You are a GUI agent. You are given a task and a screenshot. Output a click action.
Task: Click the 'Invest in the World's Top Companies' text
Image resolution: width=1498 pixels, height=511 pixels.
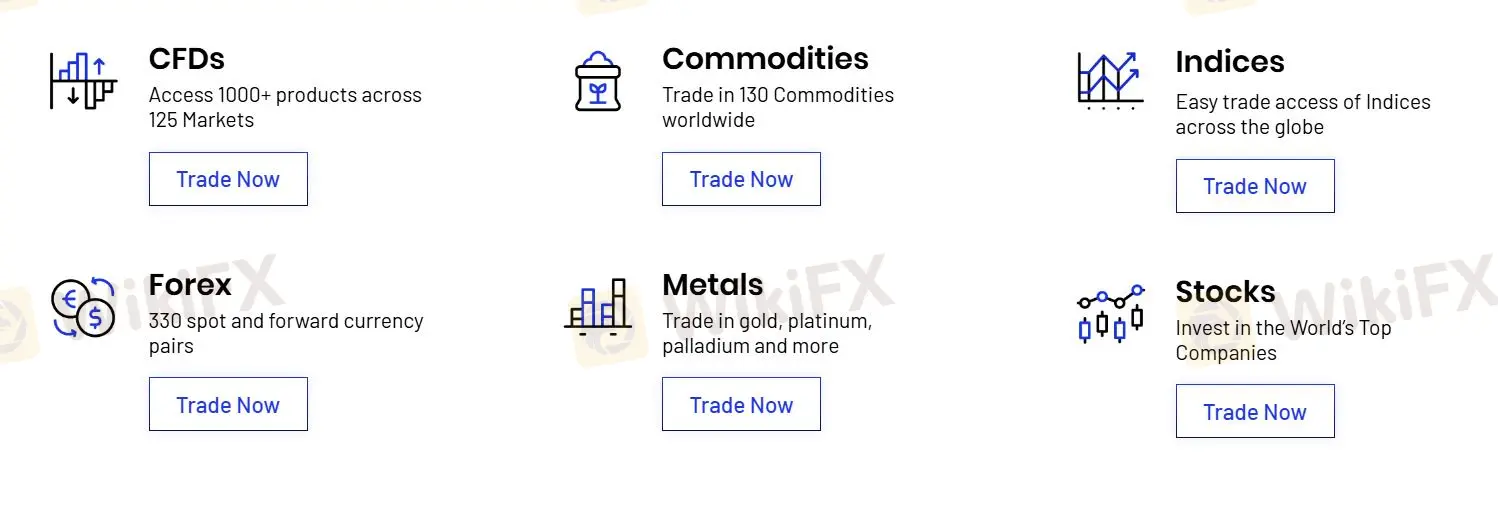pos(1283,340)
